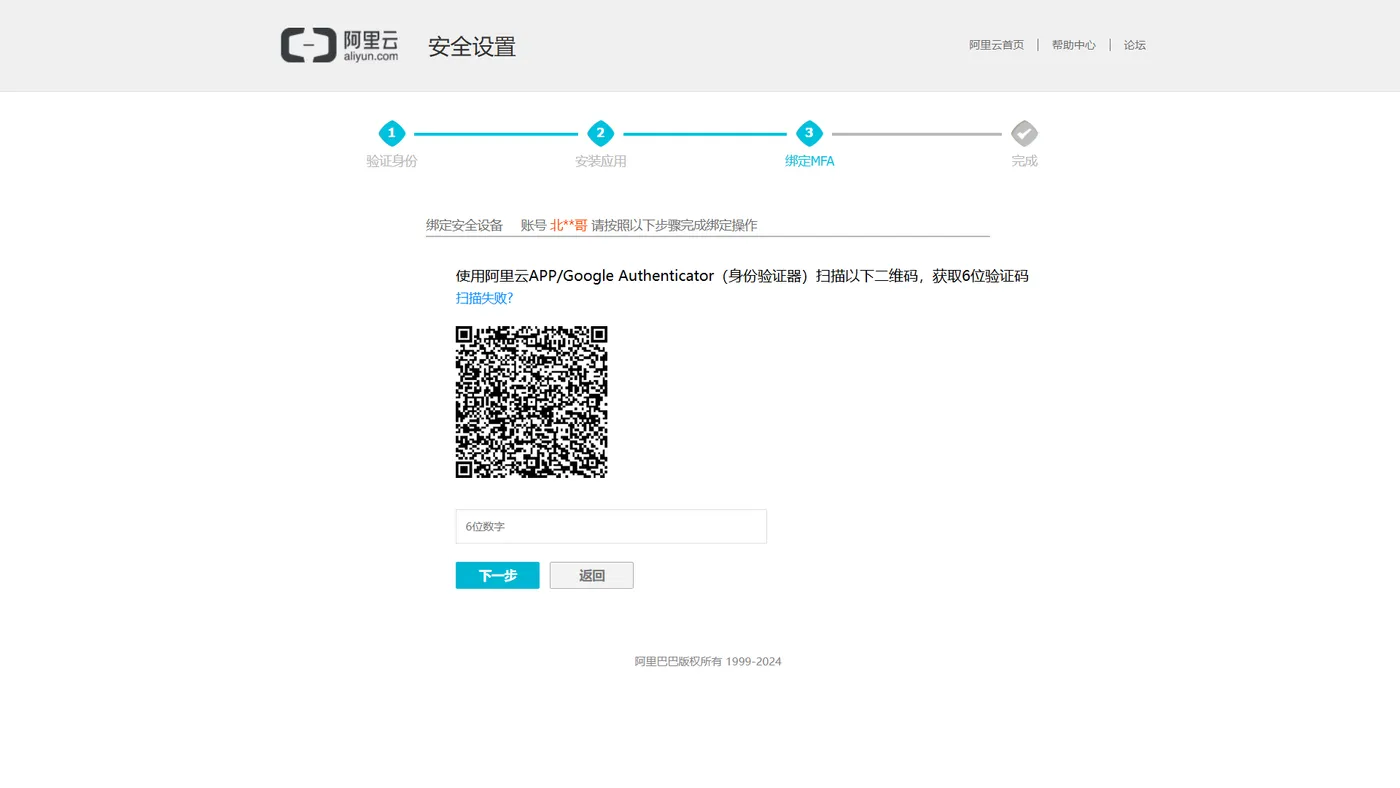Click the 阿里巴巴版权所有 1999-2024 footer text
The height and width of the screenshot is (788, 1400).
[708, 661]
